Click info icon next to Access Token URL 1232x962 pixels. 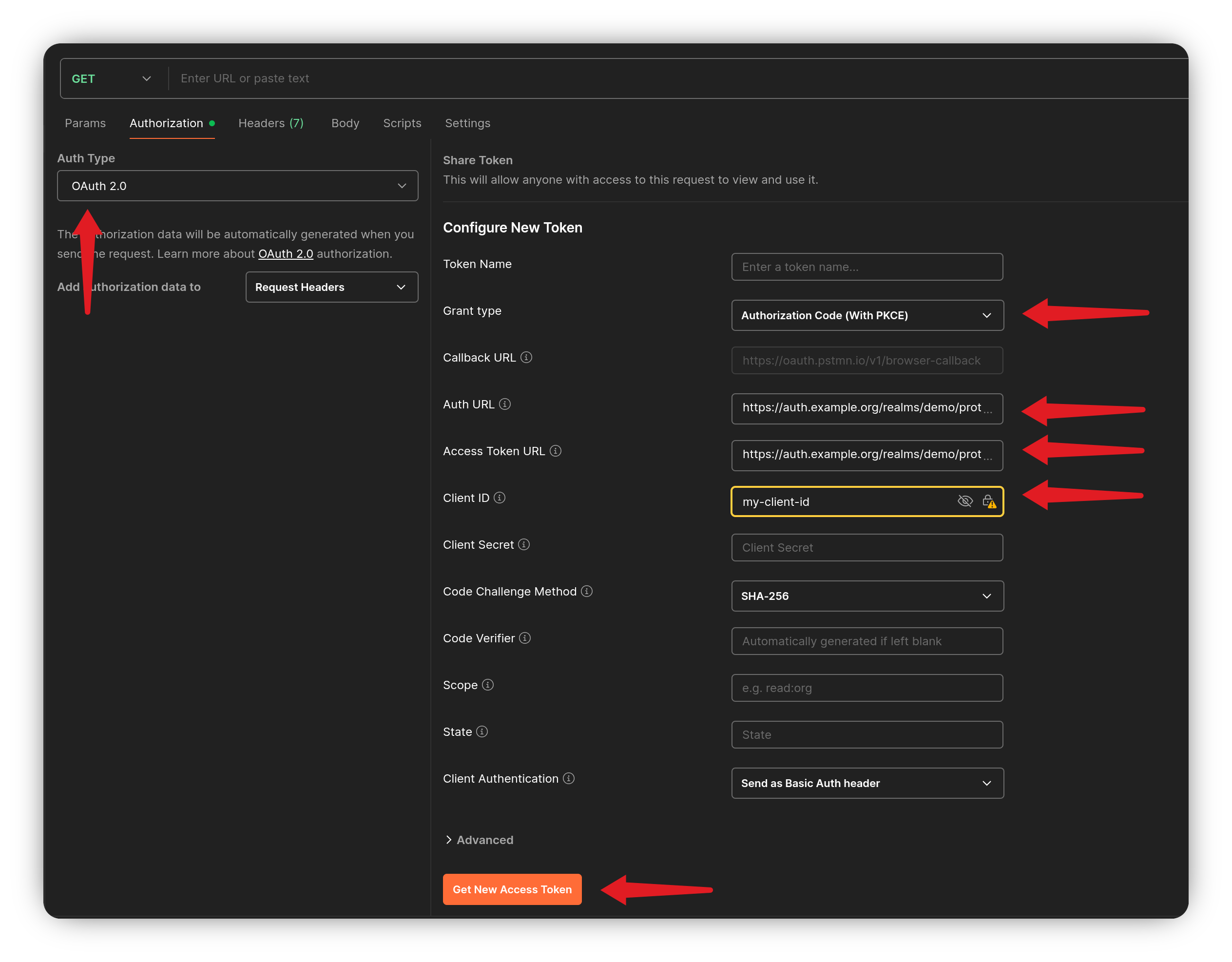click(x=555, y=451)
